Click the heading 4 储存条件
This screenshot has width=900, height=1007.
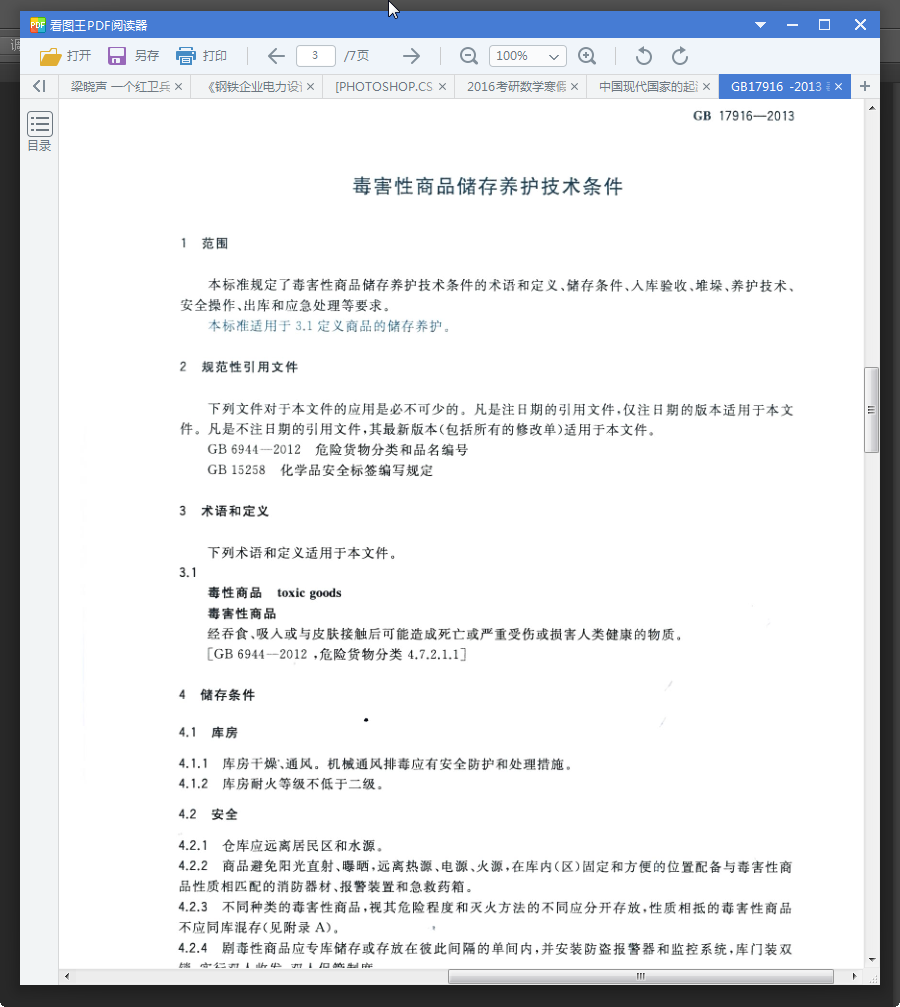point(216,695)
